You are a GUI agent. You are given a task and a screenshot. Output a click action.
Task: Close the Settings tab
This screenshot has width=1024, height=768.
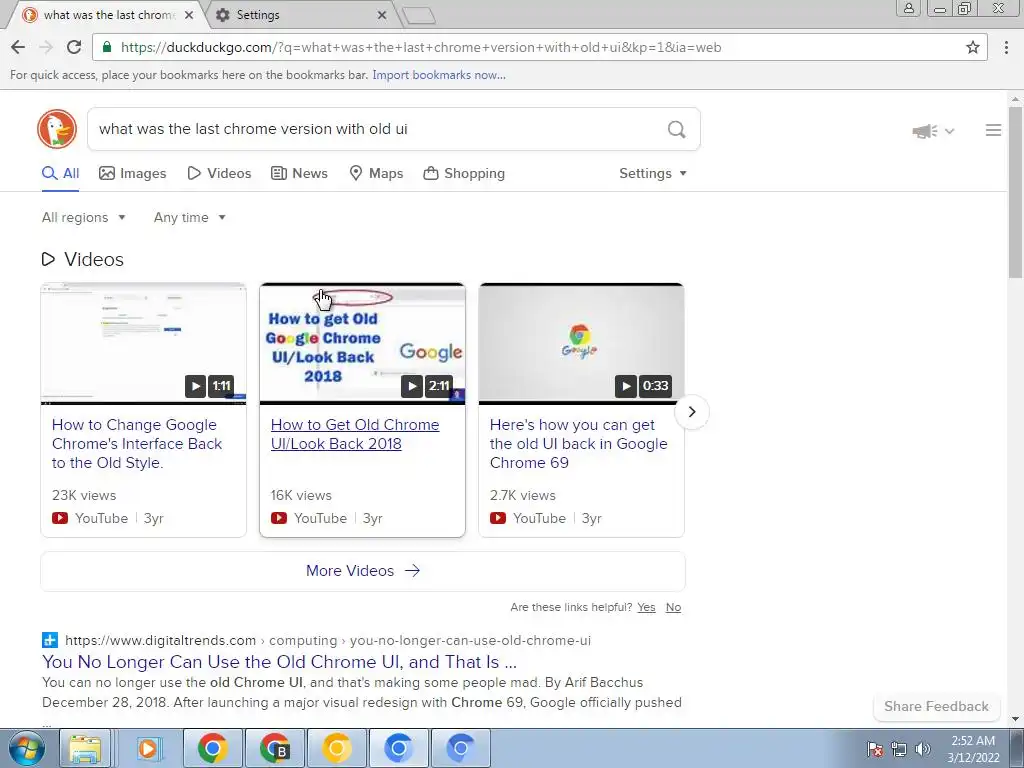click(x=382, y=14)
